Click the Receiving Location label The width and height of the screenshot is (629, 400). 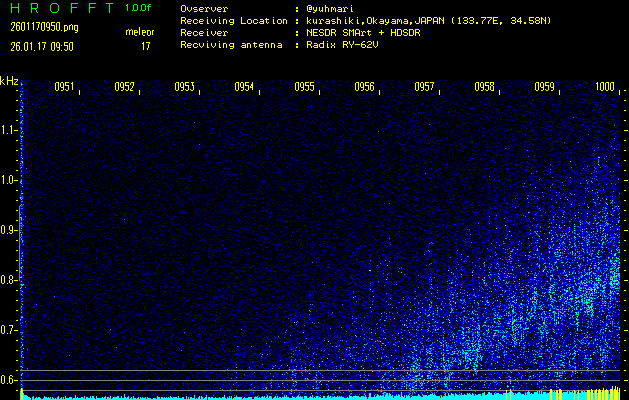[234, 21]
